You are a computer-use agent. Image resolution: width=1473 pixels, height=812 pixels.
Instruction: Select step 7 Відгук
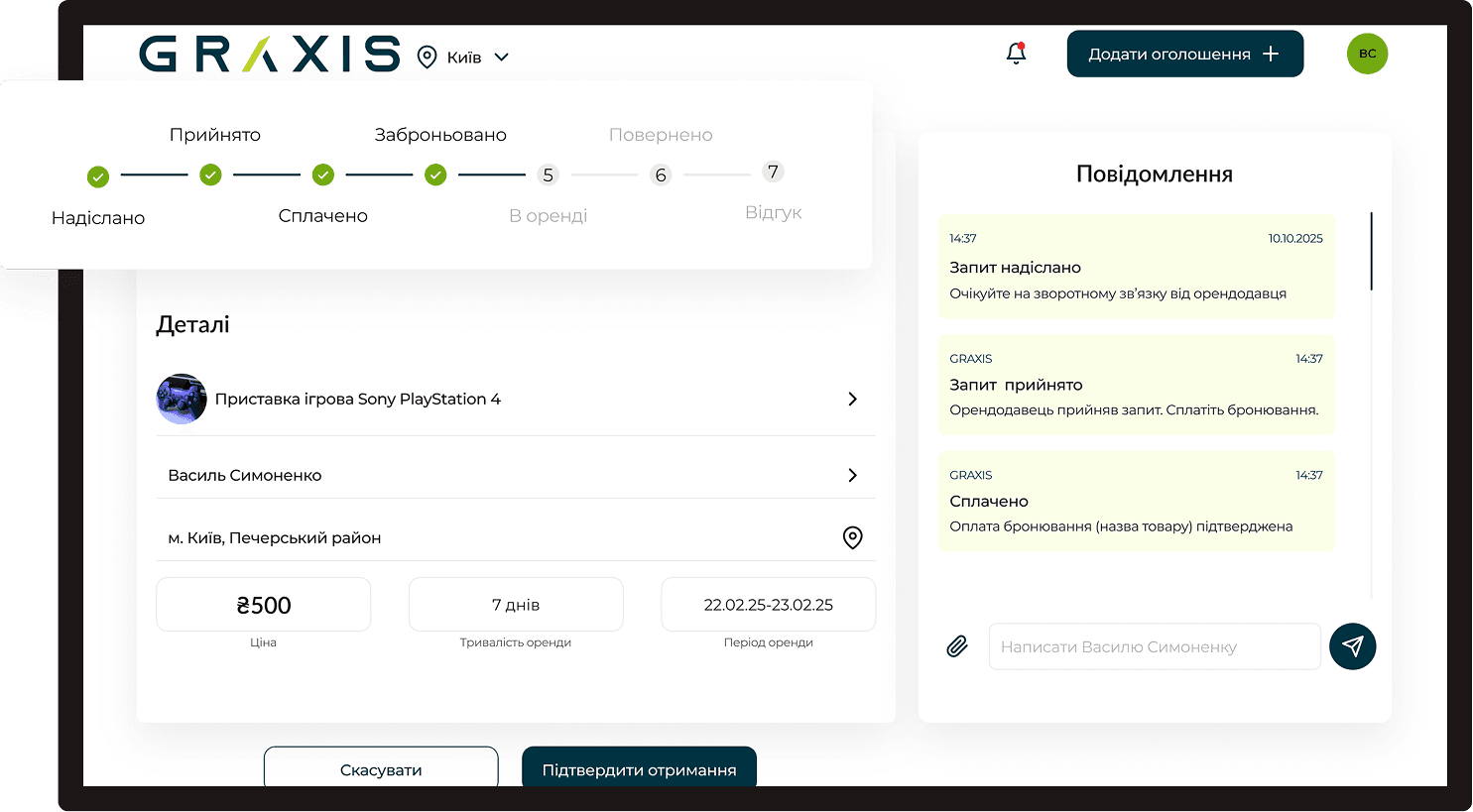773,173
